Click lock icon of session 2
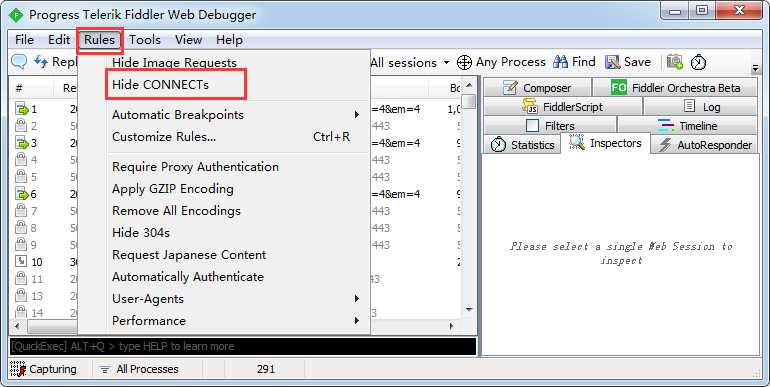 [21, 126]
